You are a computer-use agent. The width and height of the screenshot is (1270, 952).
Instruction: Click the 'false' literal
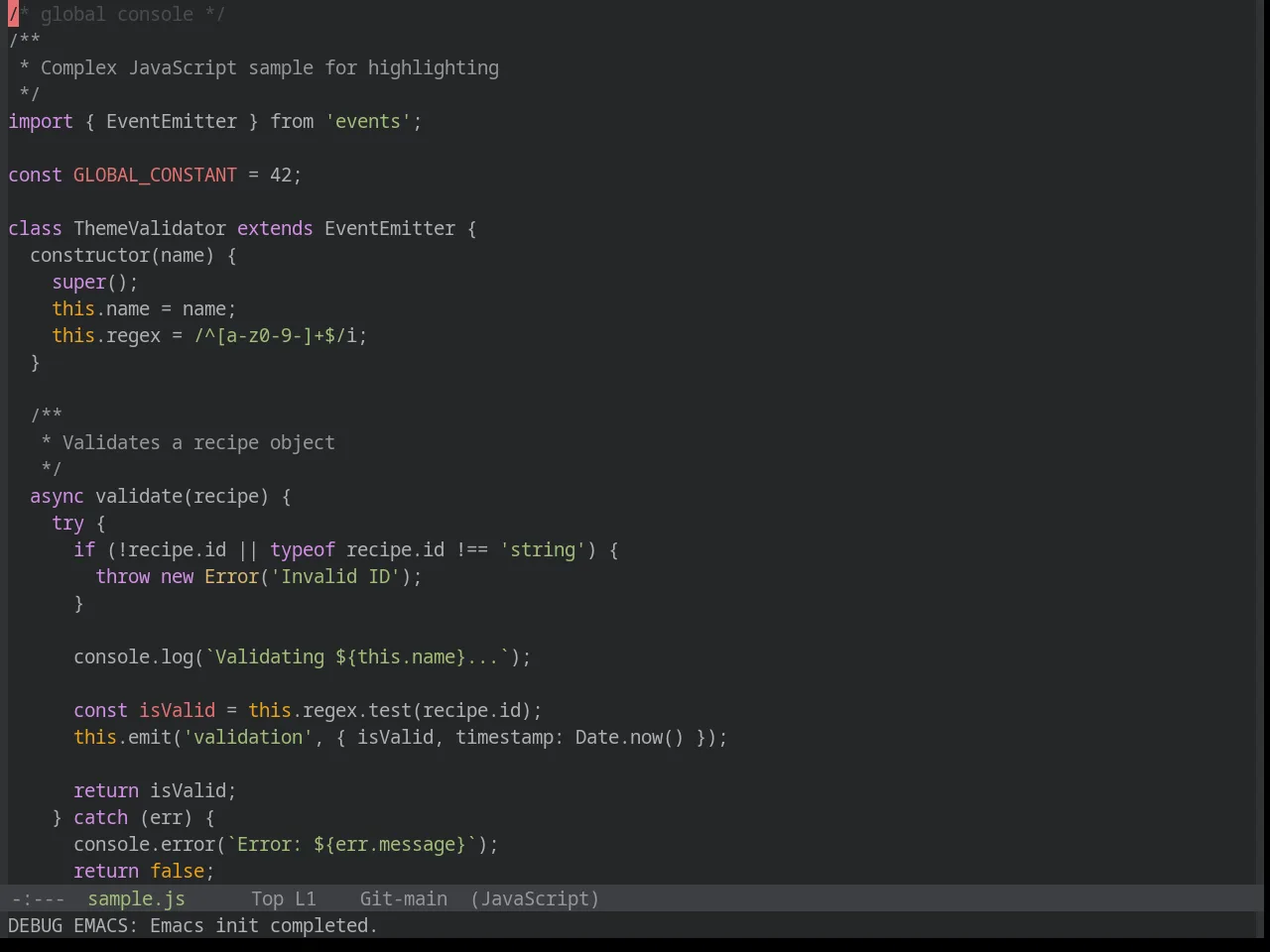pyautogui.click(x=177, y=871)
